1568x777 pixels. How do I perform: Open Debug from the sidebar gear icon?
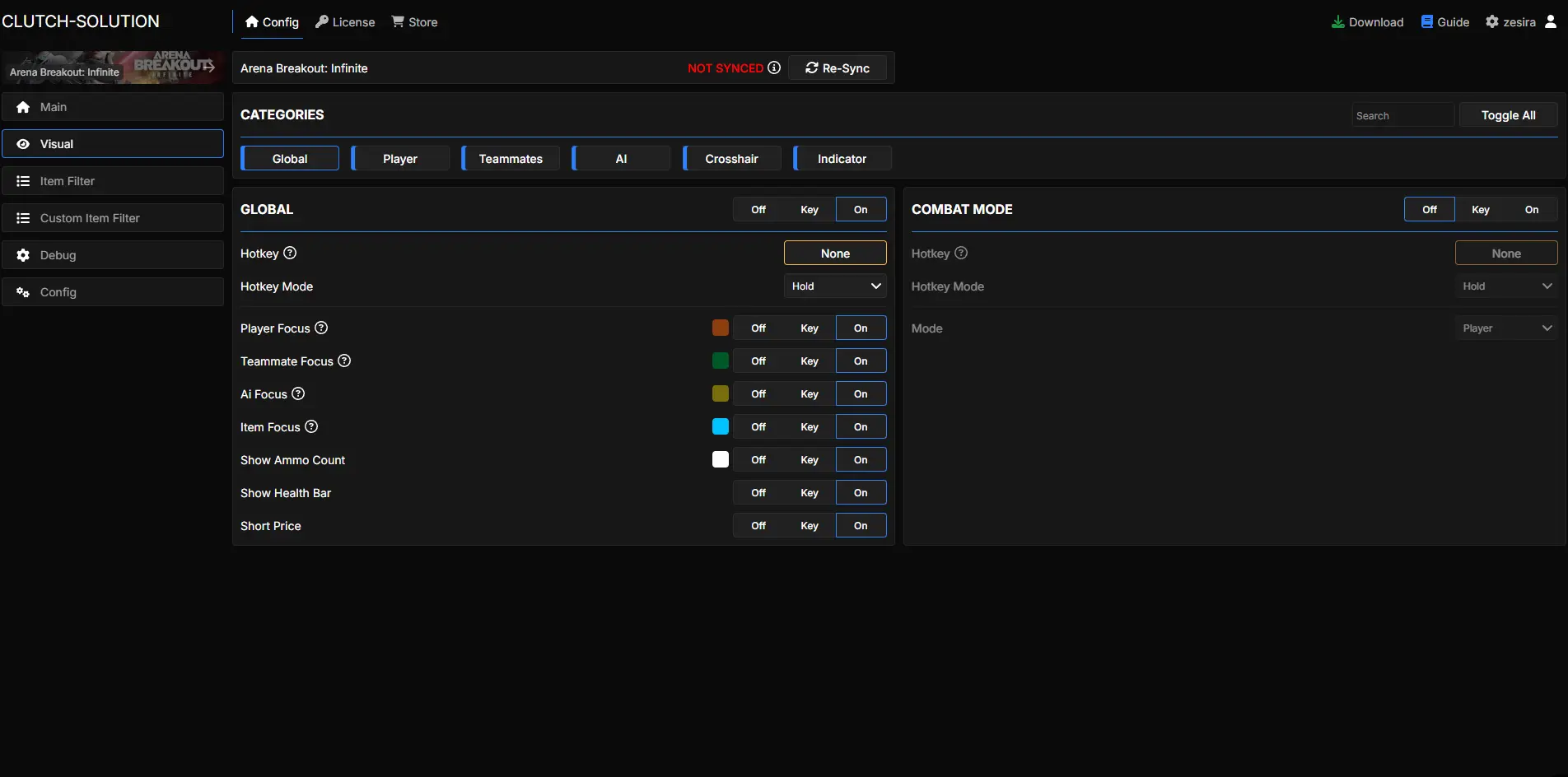click(x=23, y=255)
